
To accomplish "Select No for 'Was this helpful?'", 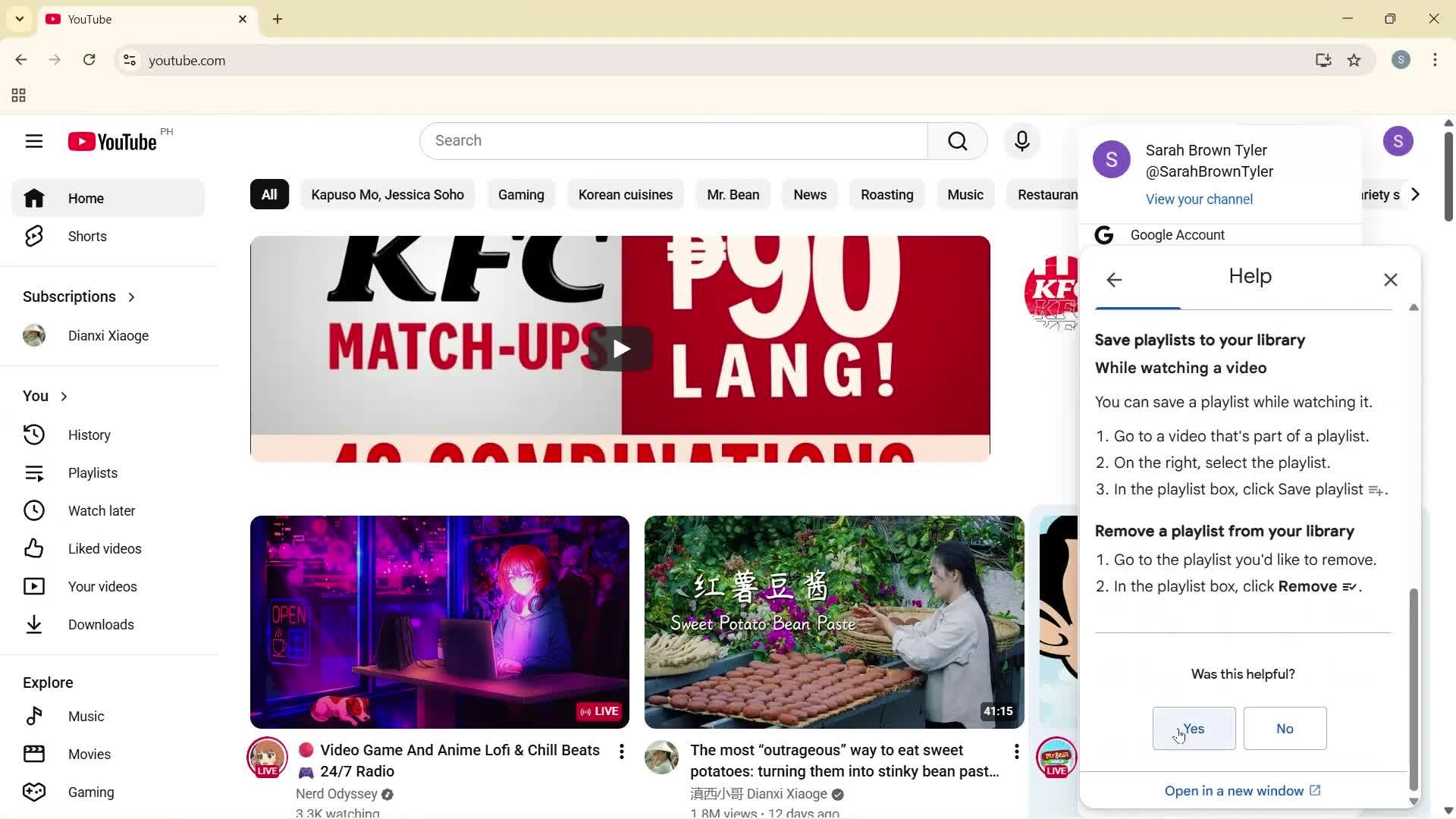I will [1285, 728].
